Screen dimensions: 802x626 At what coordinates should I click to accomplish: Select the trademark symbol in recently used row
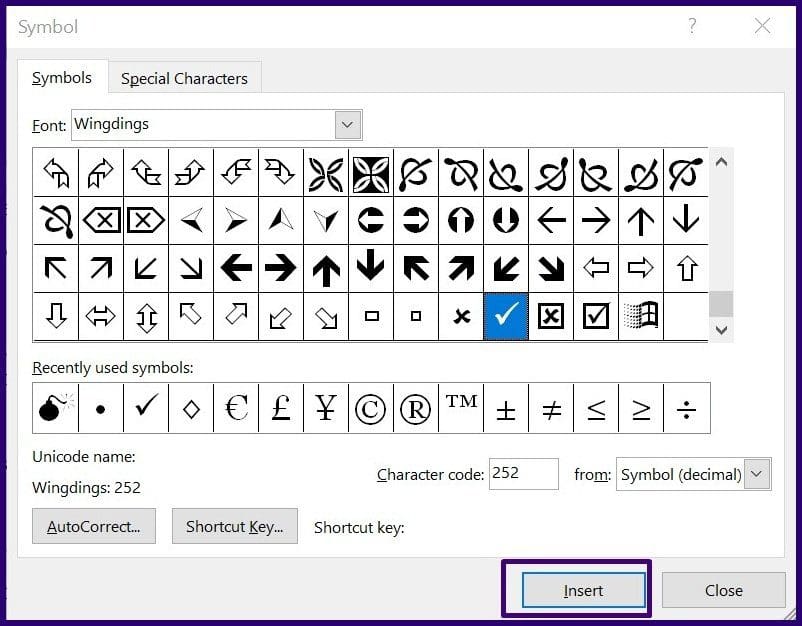click(x=461, y=407)
